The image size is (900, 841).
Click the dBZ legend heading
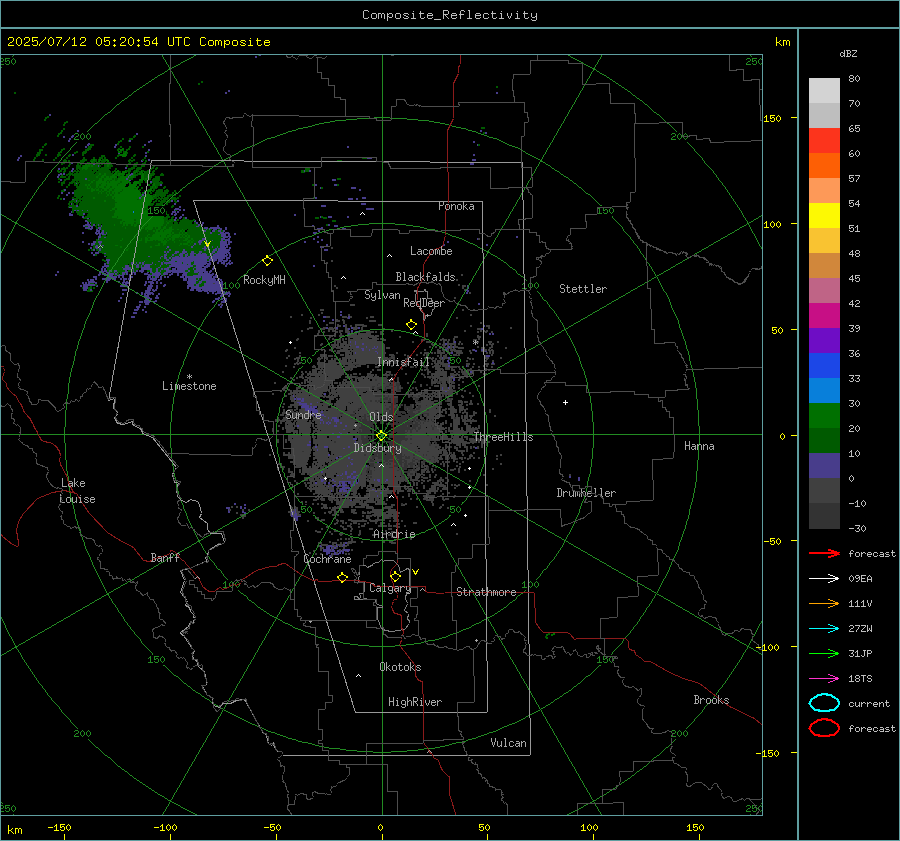(x=848, y=54)
